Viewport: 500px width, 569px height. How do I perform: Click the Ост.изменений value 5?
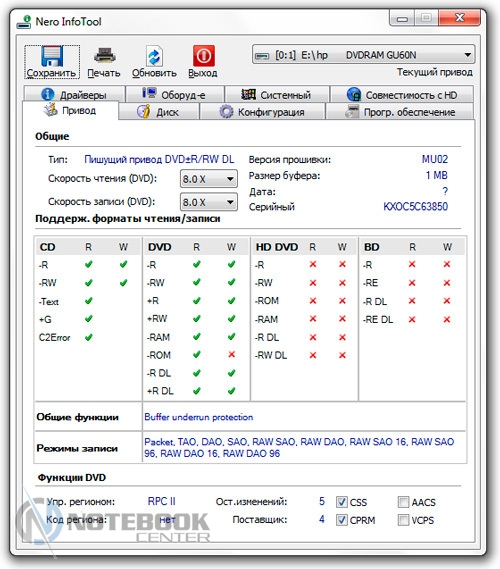pos(322,502)
